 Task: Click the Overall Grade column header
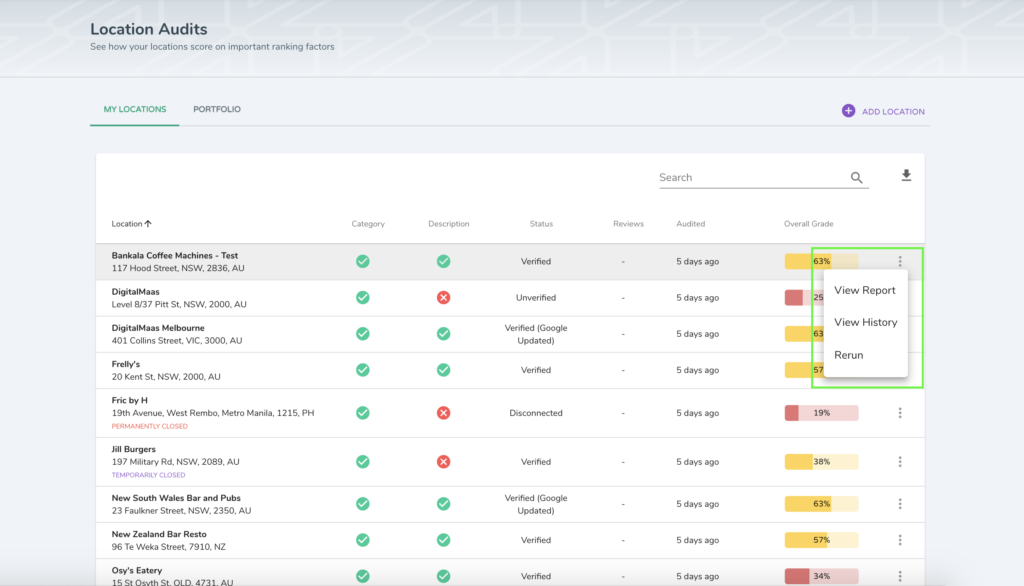pos(808,223)
